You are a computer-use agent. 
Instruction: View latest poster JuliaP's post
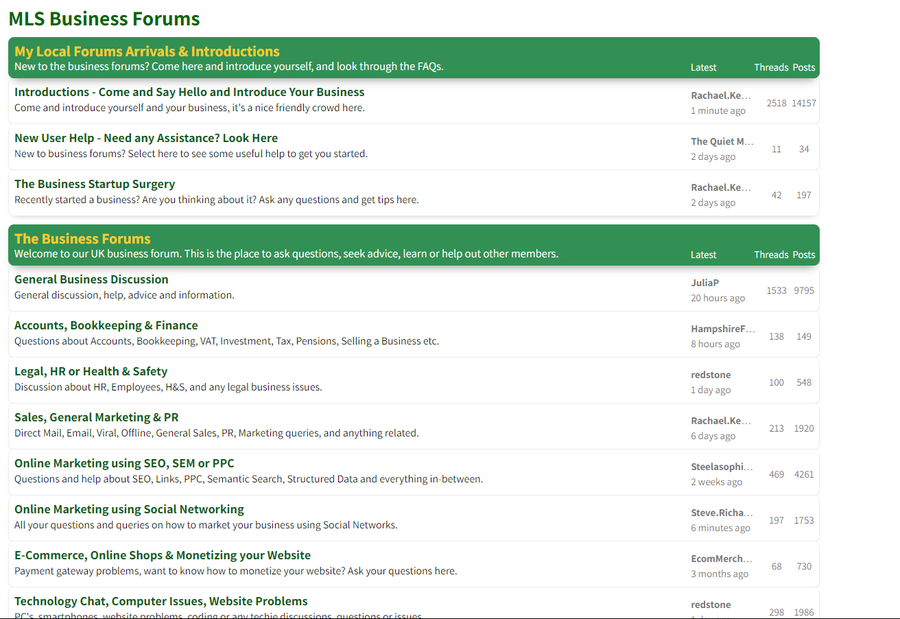point(705,283)
